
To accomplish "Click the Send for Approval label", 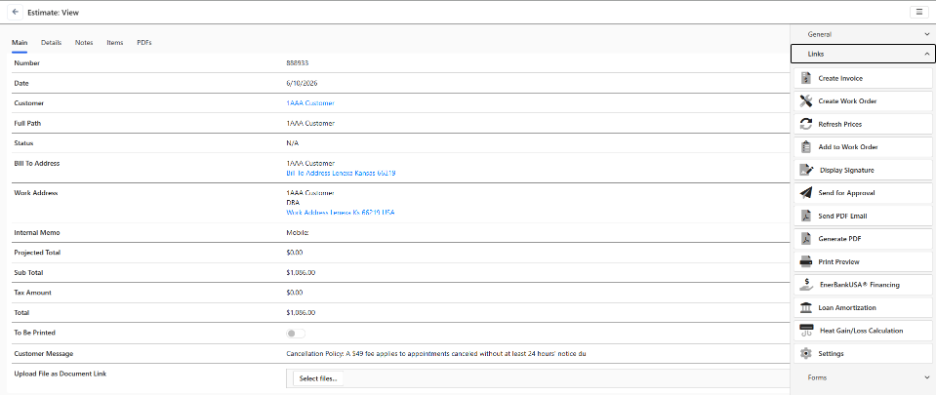I will [x=846, y=193].
